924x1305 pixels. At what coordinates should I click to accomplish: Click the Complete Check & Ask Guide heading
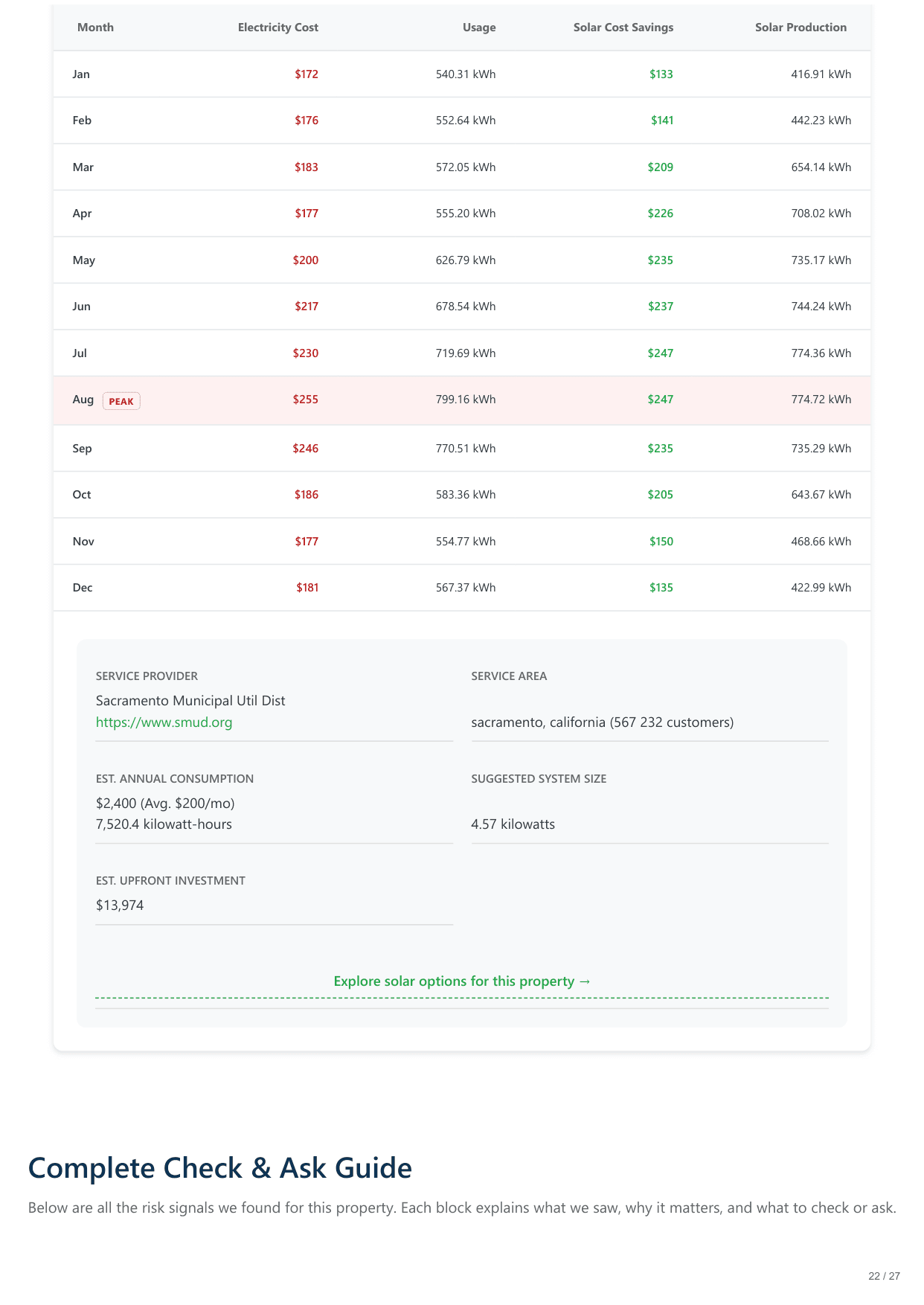219,1168
